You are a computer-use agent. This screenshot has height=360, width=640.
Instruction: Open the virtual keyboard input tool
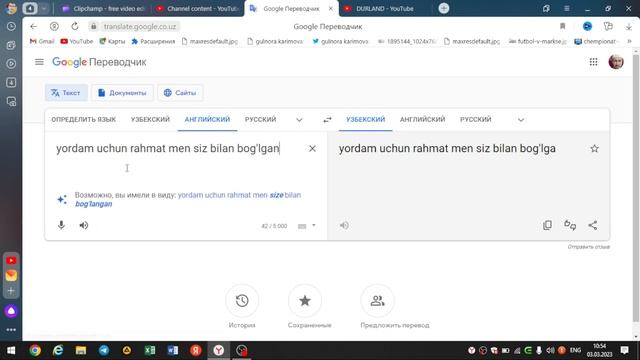coord(302,226)
